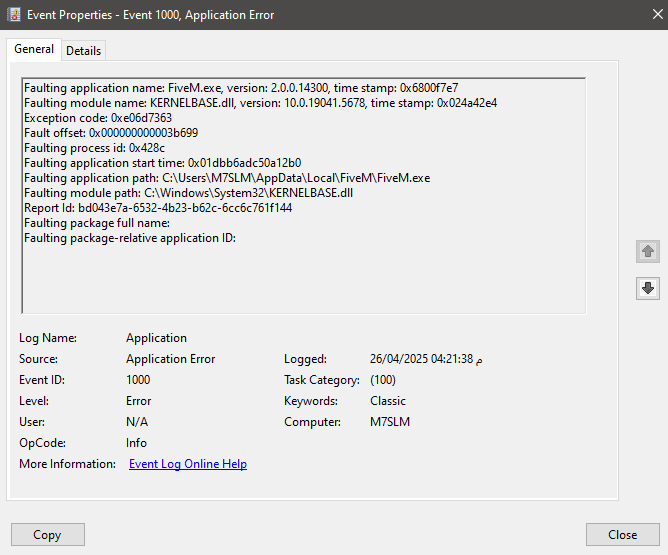Click the Event ID label
This screenshot has height=555, width=668.
click(42, 380)
